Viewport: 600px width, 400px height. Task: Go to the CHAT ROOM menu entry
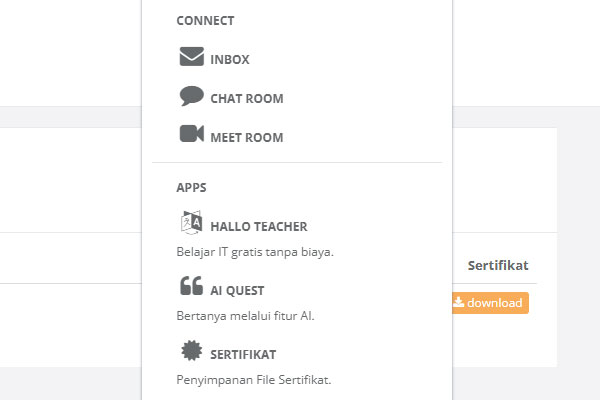(x=247, y=99)
